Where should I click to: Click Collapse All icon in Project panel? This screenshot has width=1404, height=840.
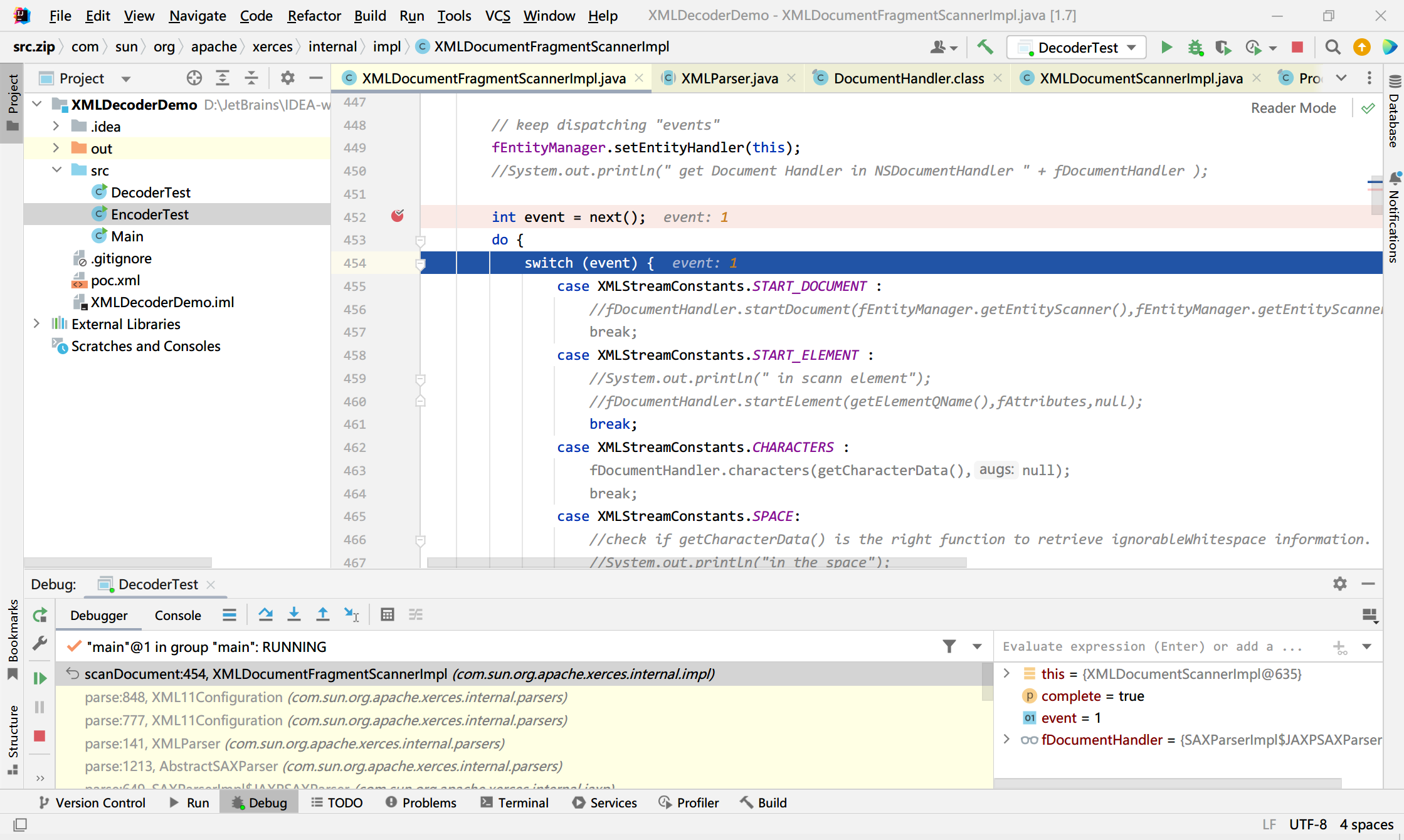pyautogui.click(x=251, y=78)
